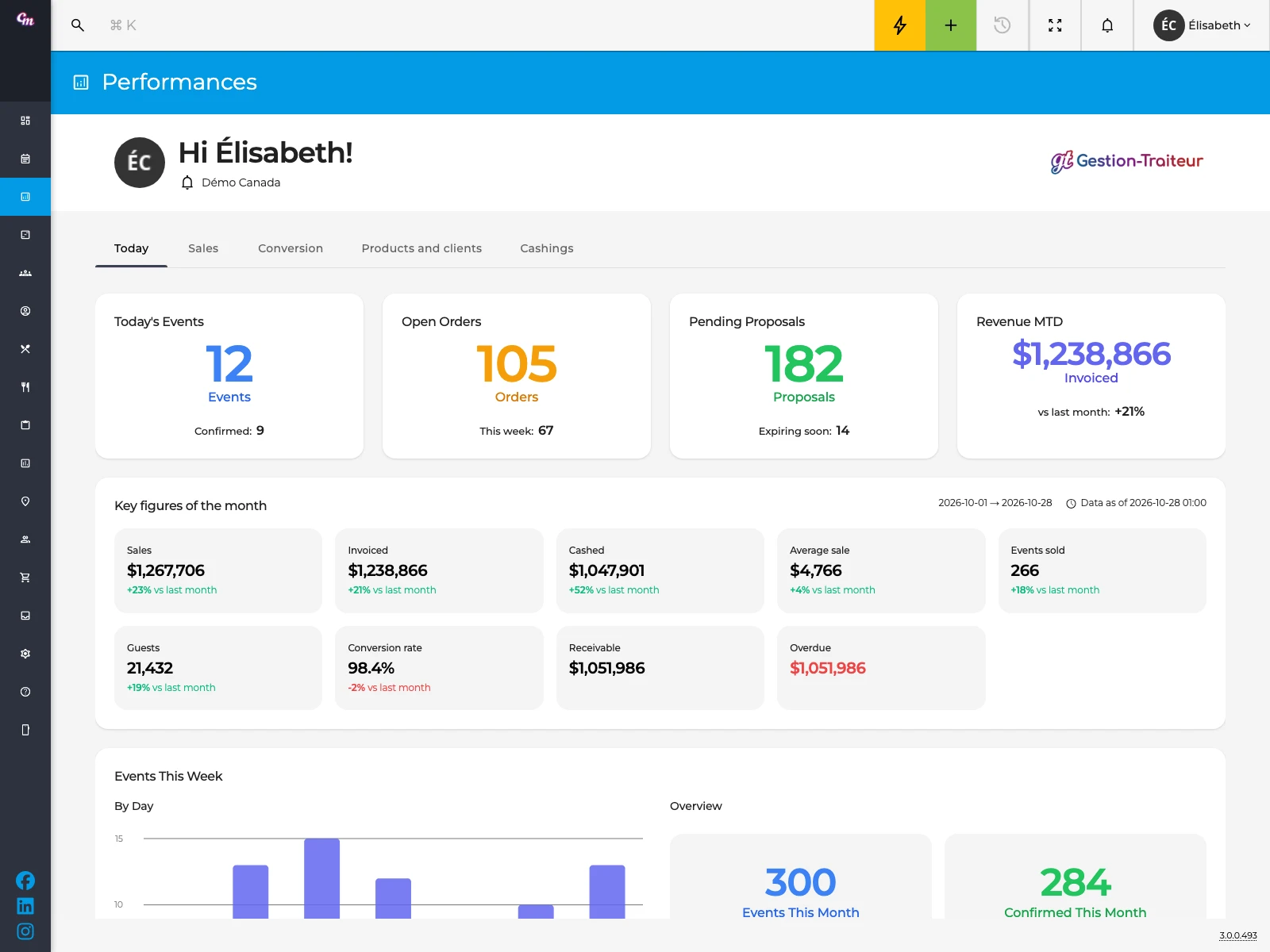Open the groups/people sidebar icon
The height and width of the screenshot is (952, 1270).
click(25, 273)
